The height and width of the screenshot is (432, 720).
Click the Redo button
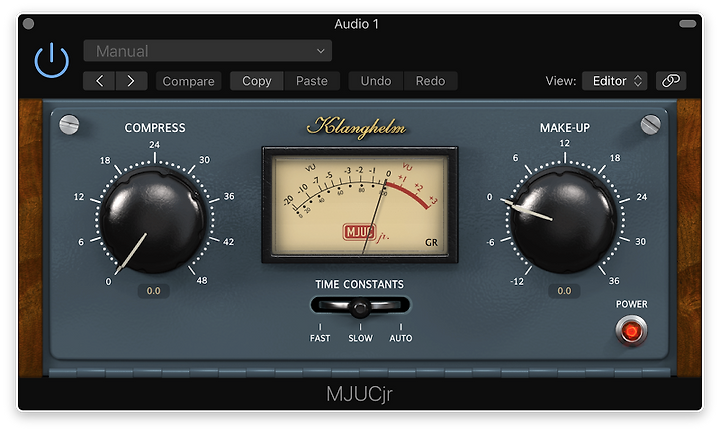click(x=430, y=81)
